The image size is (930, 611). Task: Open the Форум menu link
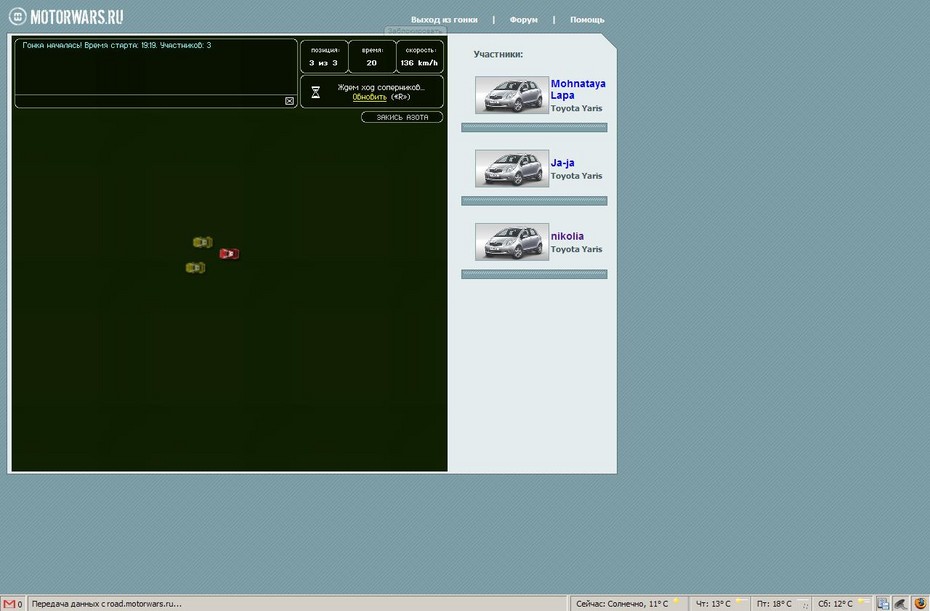(524, 20)
